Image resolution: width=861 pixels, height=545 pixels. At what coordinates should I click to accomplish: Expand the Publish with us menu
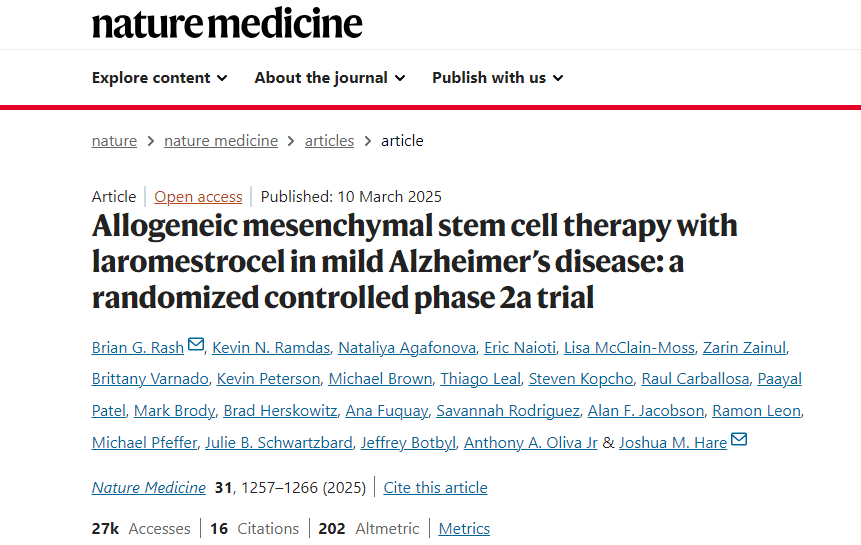[497, 78]
